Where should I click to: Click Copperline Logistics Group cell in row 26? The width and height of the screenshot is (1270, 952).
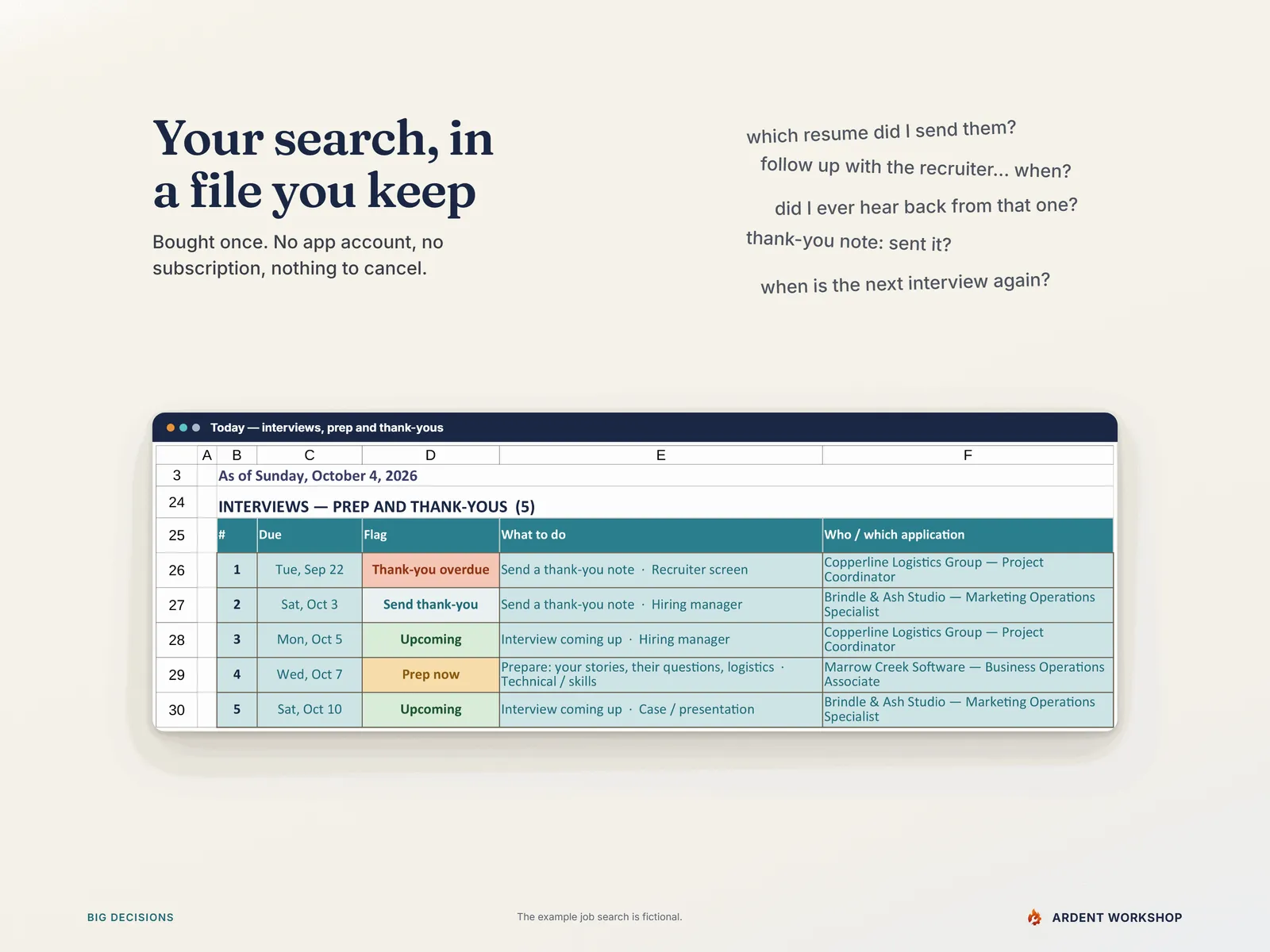pos(968,570)
